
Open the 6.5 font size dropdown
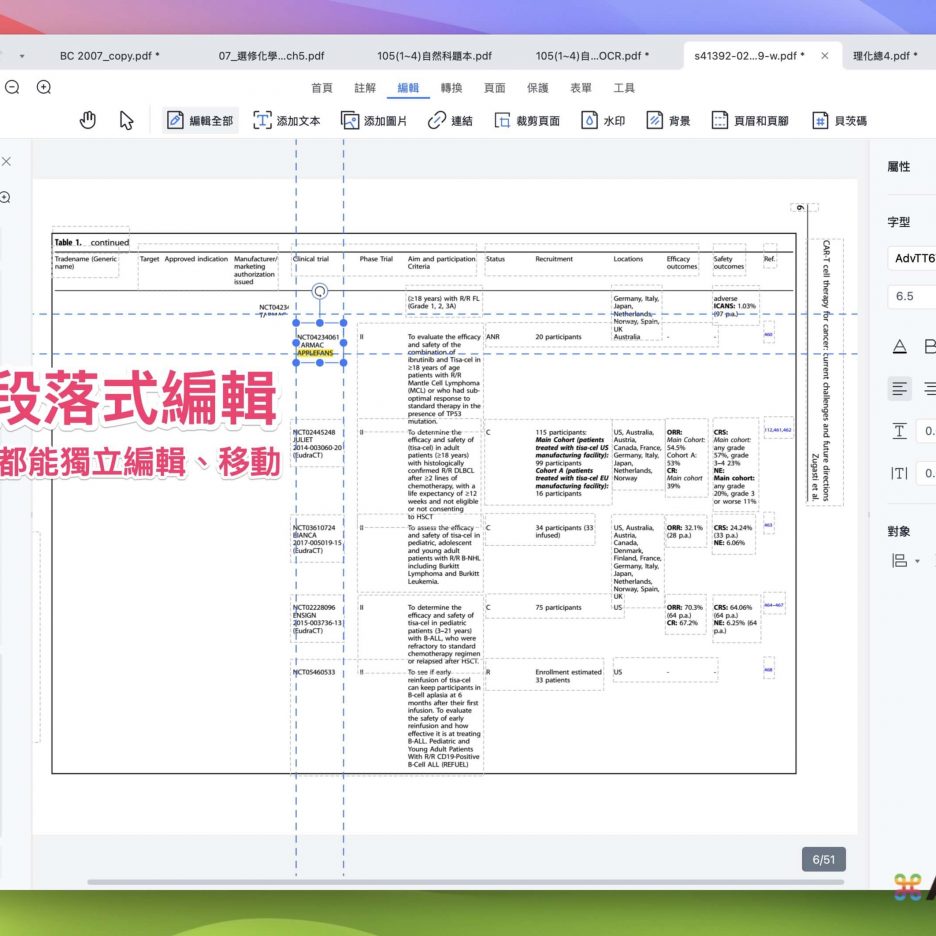912,296
